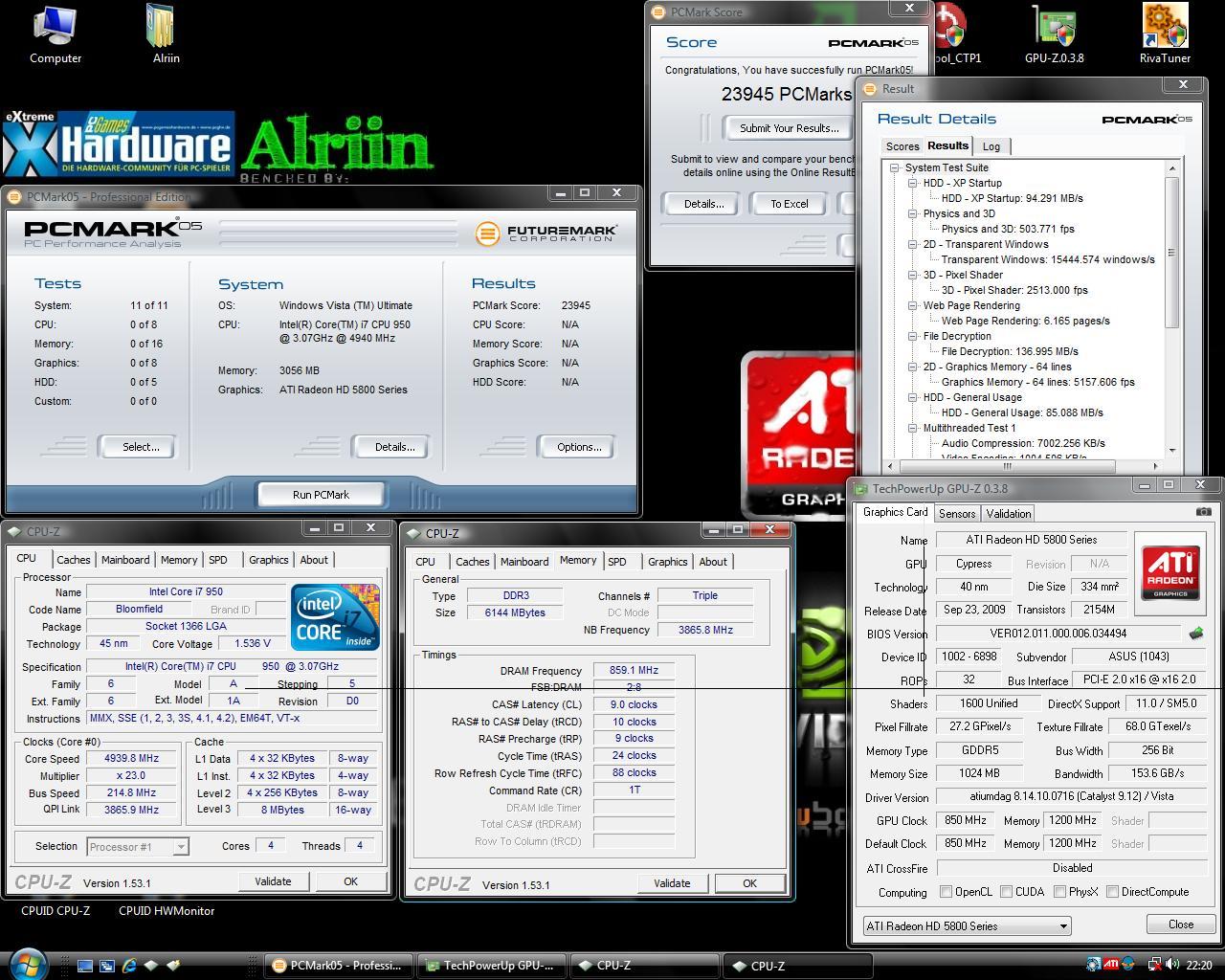Screen dimensions: 1225x980
Task: Collapse the 3D - Pixel Shader node
Action: (912, 275)
